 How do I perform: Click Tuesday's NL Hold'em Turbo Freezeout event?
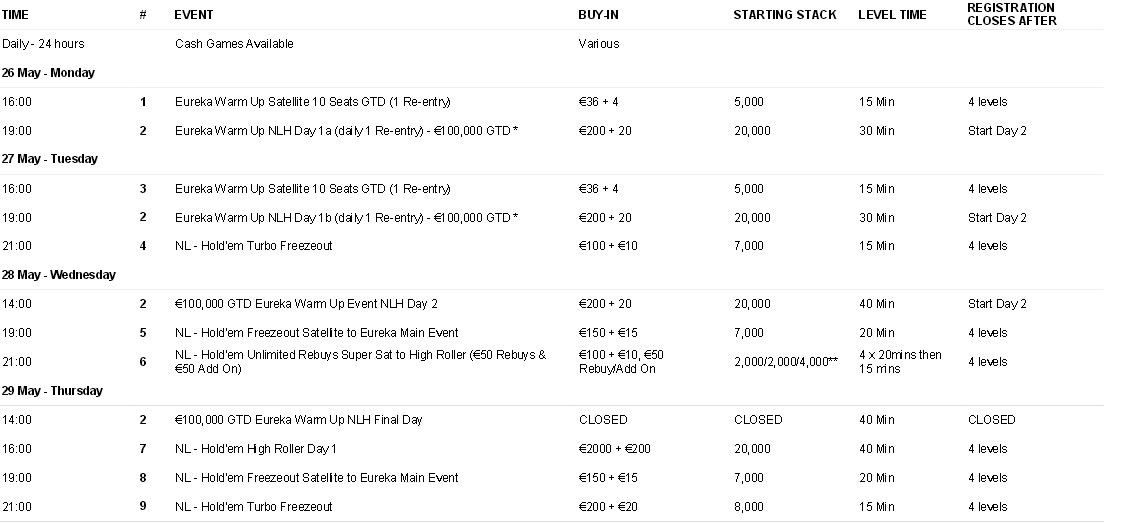(254, 246)
